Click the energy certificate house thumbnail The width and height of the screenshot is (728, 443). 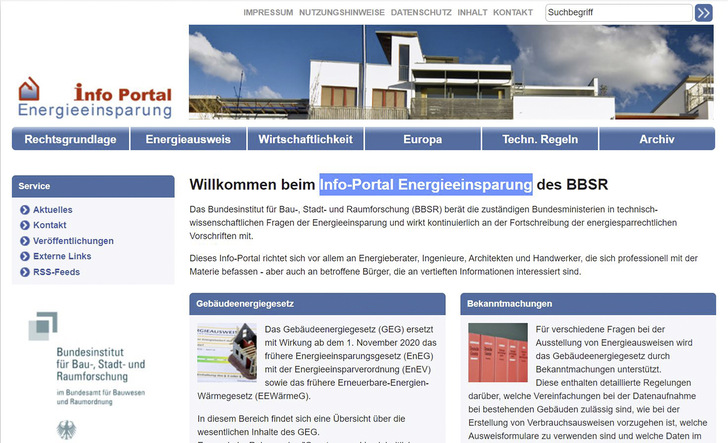click(x=227, y=352)
